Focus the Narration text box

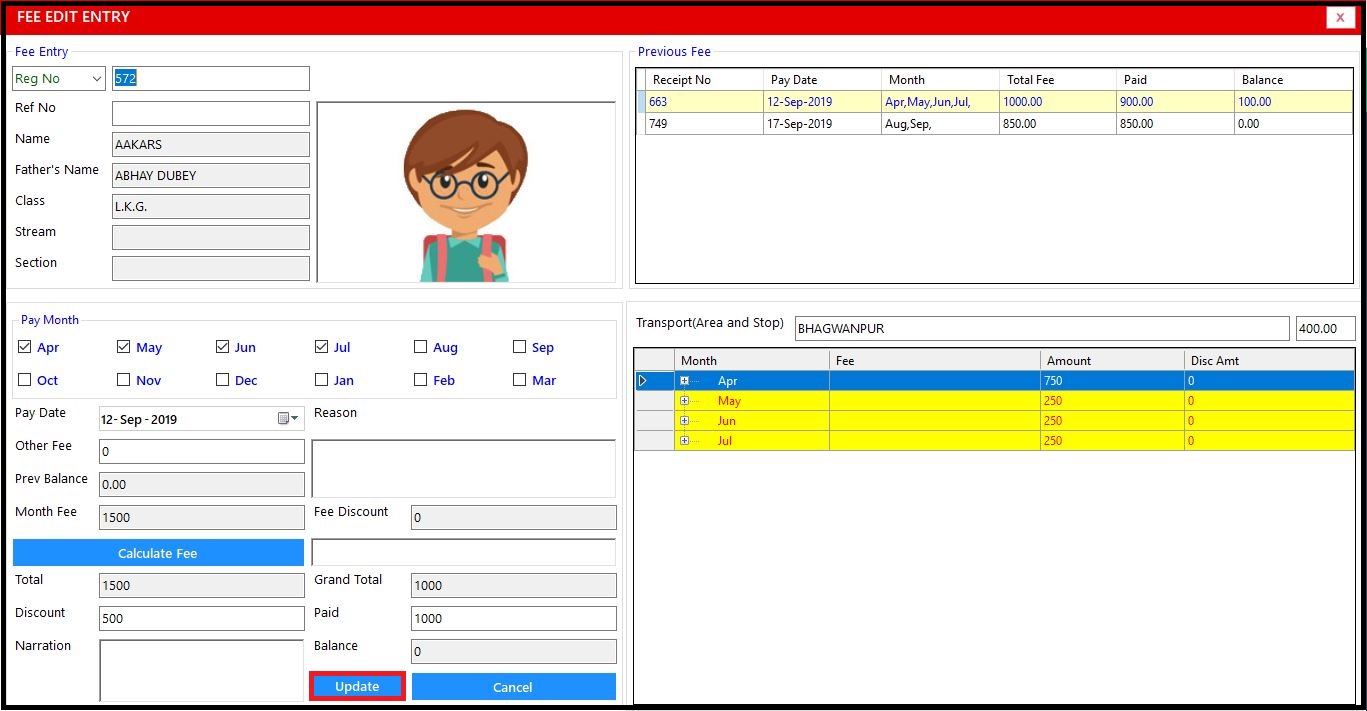(x=202, y=670)
